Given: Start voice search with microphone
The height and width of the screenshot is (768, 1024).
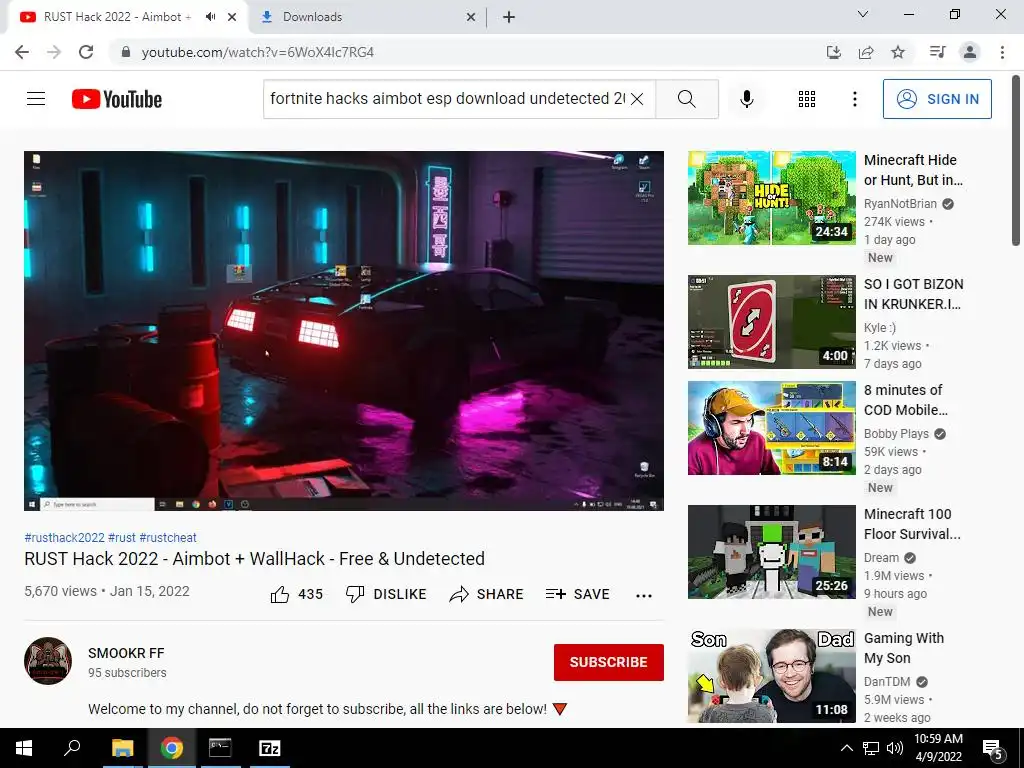Looking at the screenshot, I should click(x=746, y=99).
